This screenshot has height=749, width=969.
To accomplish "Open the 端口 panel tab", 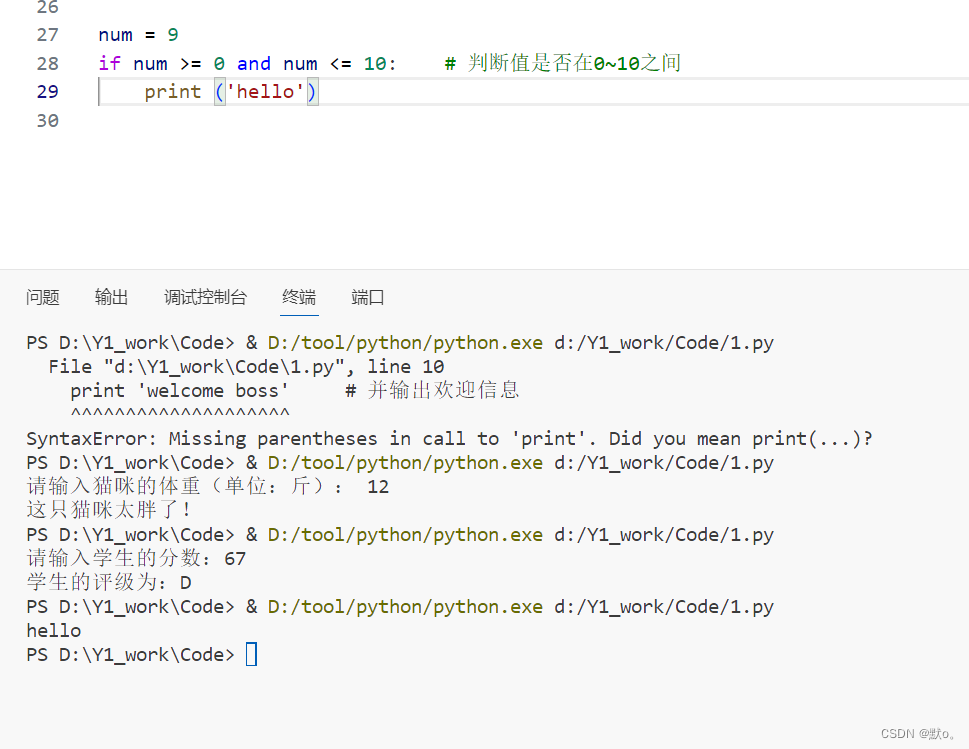I will coord(366,297).
